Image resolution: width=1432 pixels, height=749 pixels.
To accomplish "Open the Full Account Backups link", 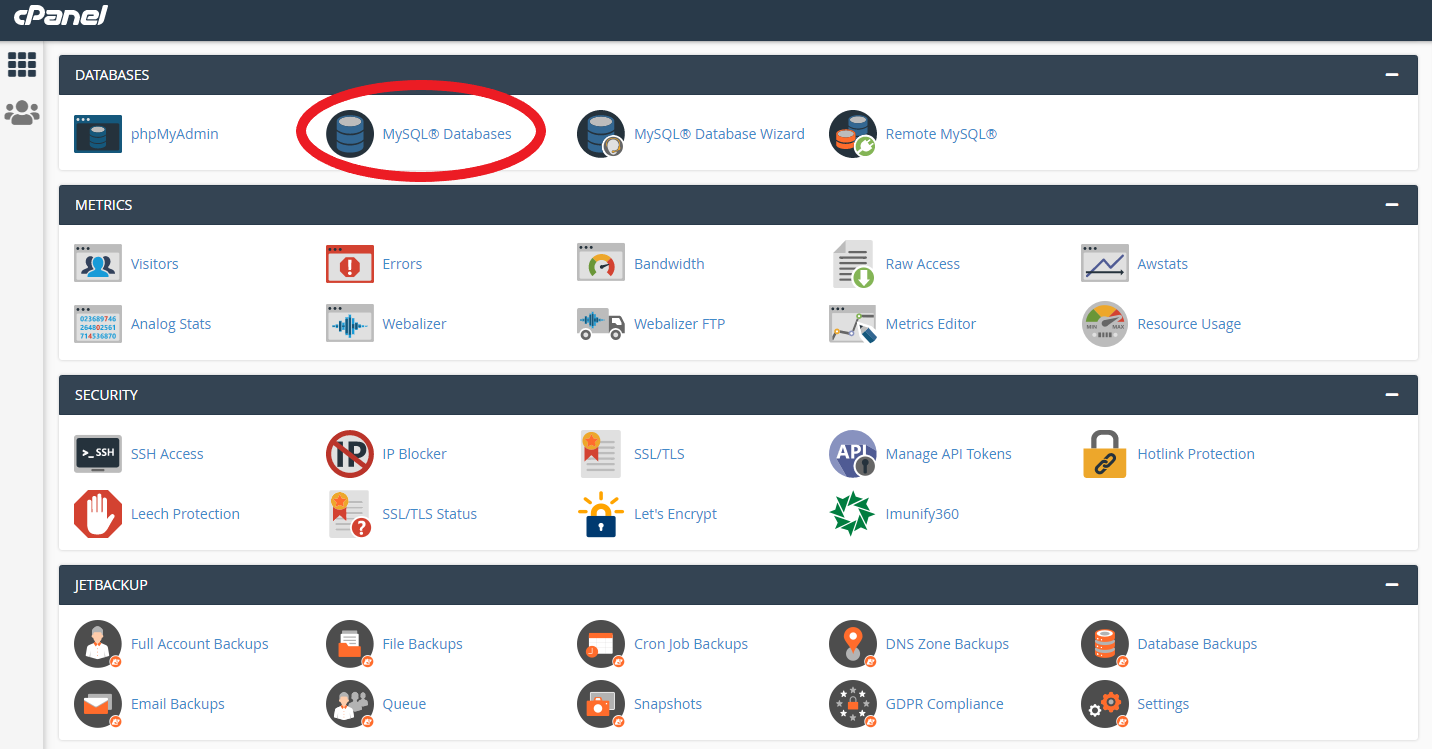I will pos(199,644).
